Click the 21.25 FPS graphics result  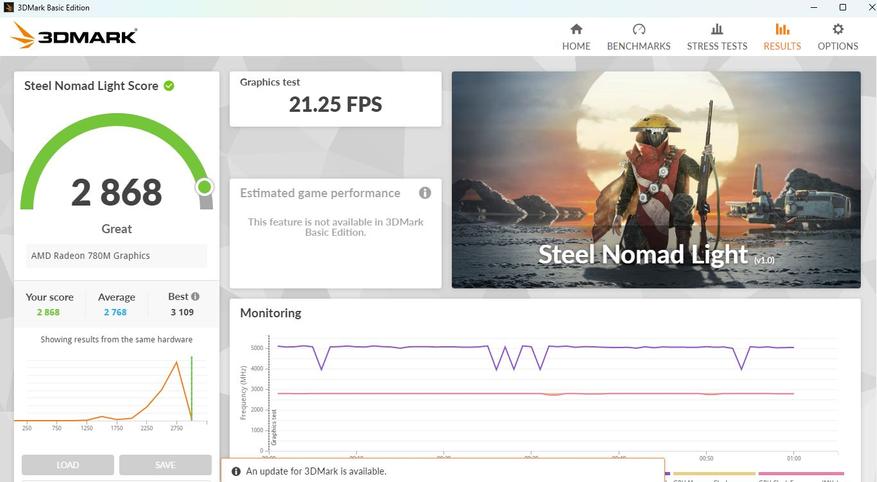[336, 105]
